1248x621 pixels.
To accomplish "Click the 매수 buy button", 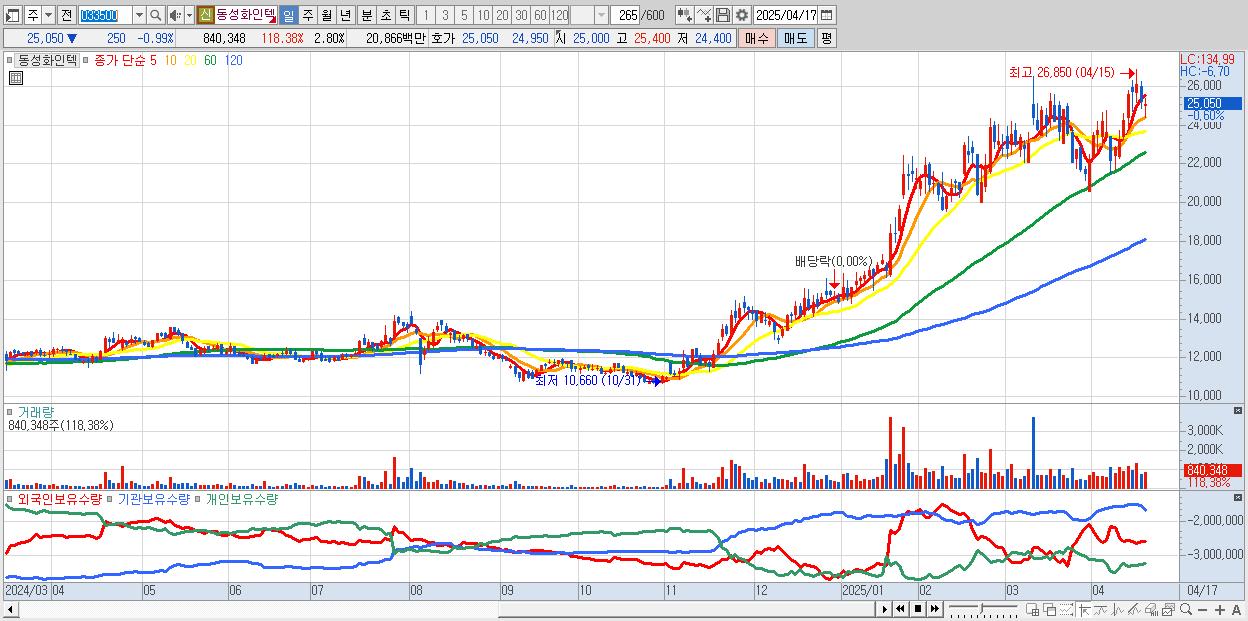I will [757, 38].
